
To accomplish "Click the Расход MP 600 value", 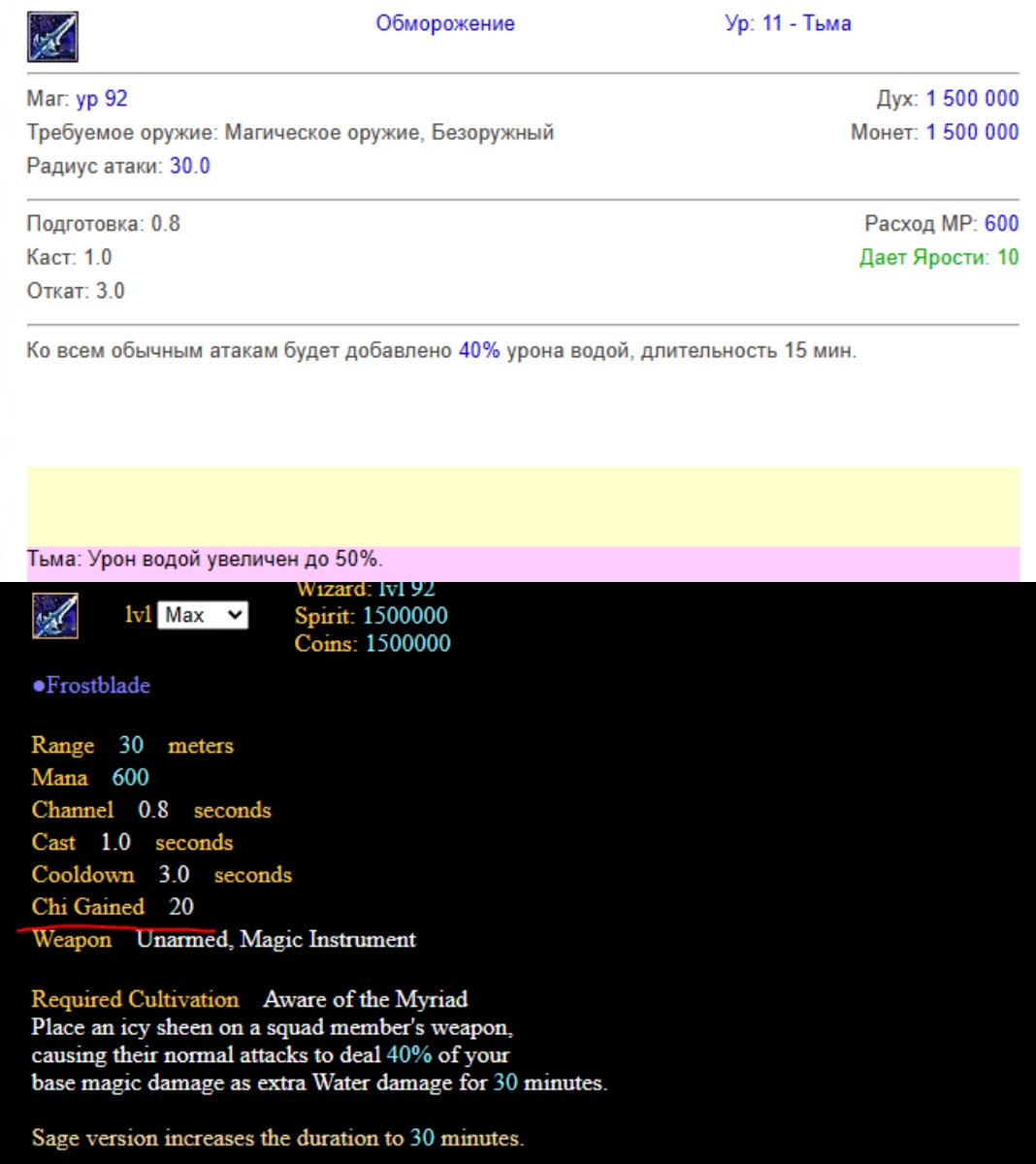I will point(1001,223).
